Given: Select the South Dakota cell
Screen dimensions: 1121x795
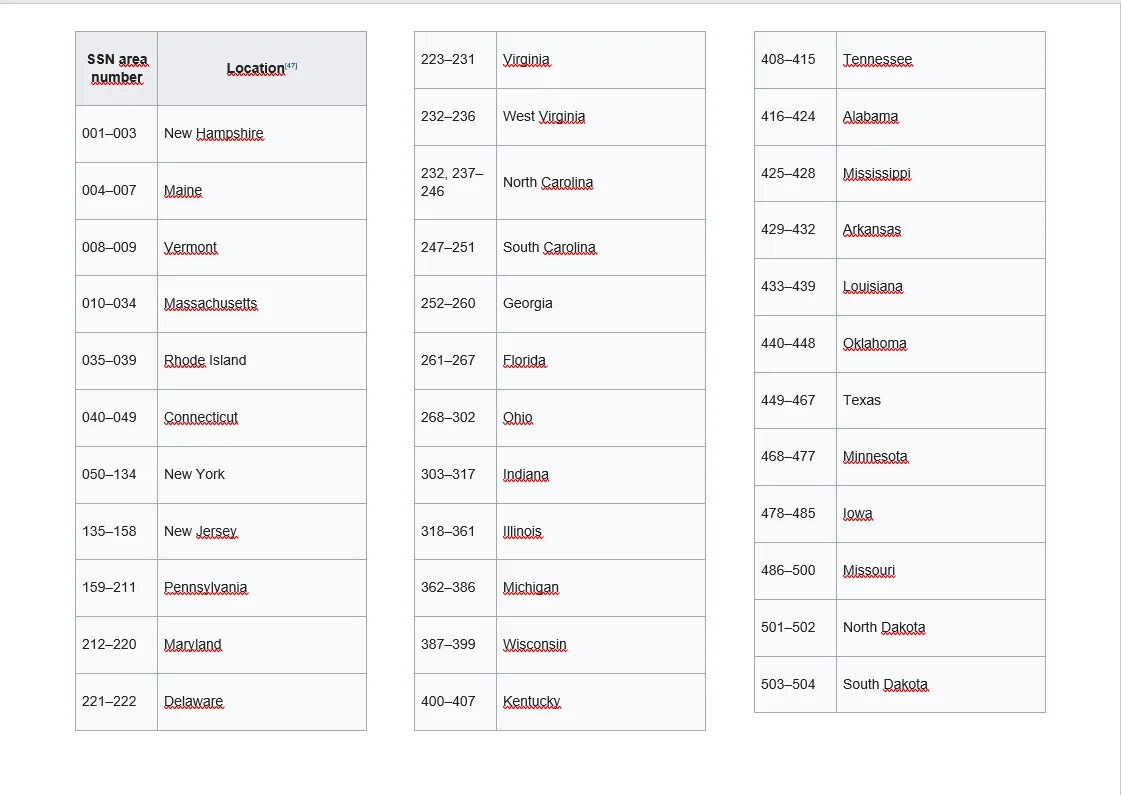Looking at the screenshot, I should coord(941,685).
